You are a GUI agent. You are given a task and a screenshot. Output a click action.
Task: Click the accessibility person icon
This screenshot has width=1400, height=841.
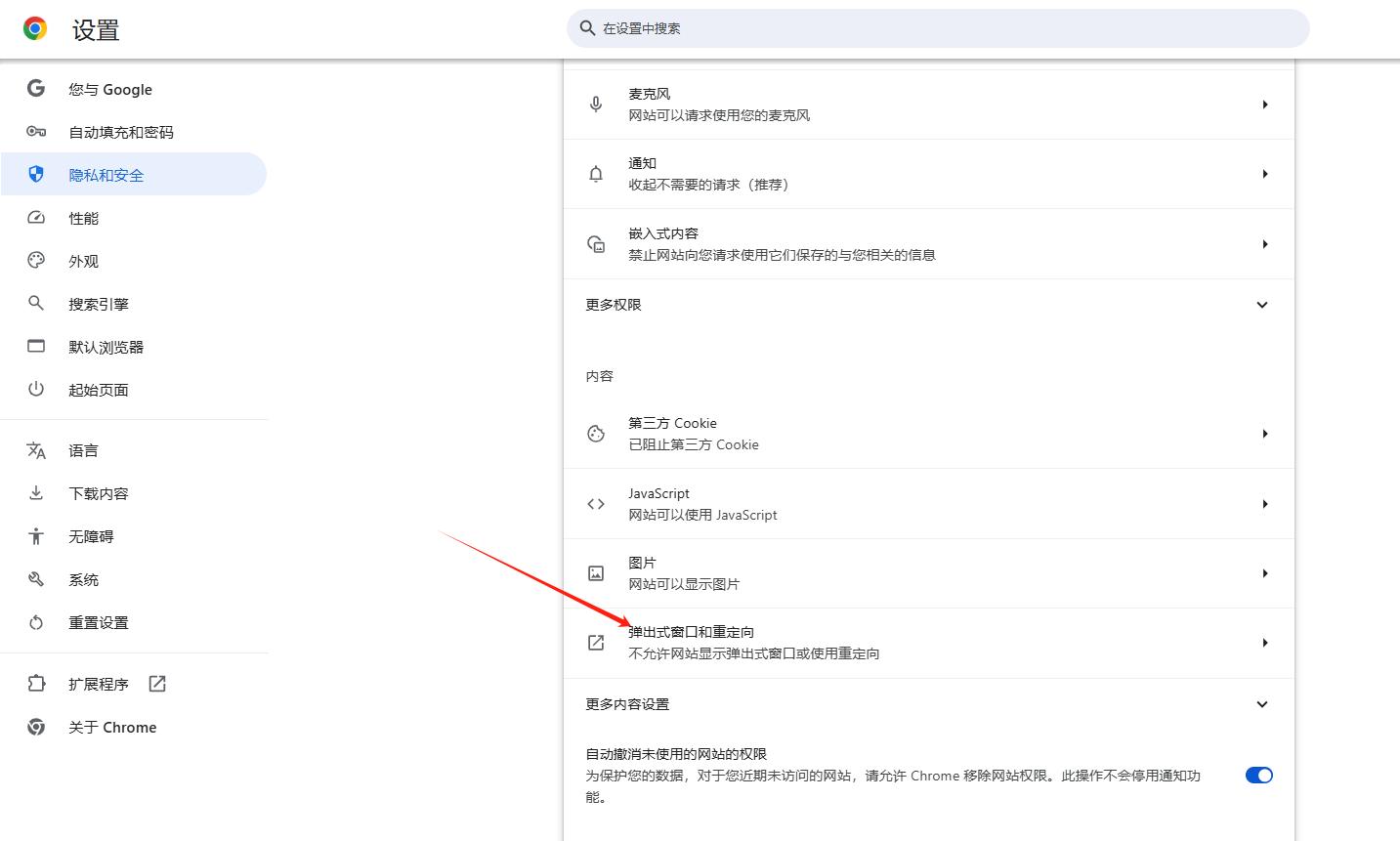tap(36, 536)
